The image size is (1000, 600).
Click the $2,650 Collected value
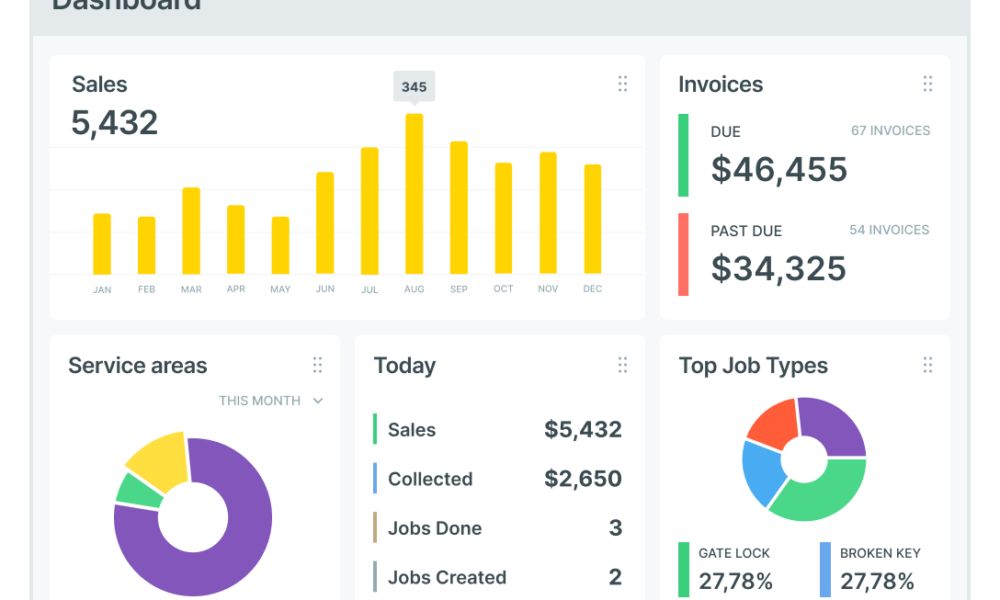point(583,479)
